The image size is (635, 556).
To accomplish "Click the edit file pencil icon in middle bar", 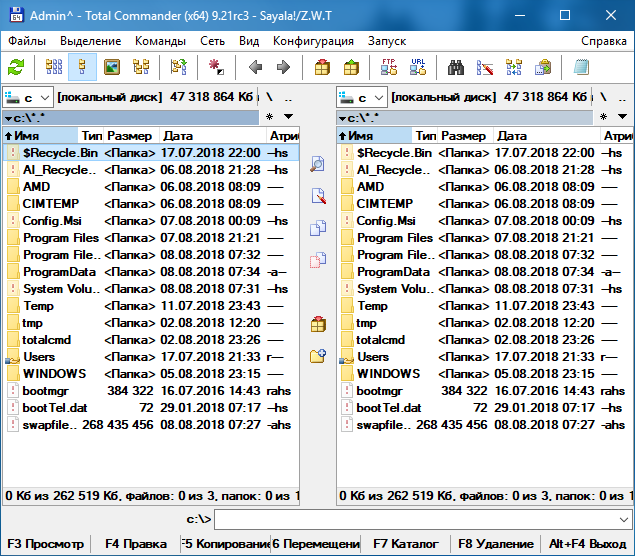I will [x=318, y=196].
